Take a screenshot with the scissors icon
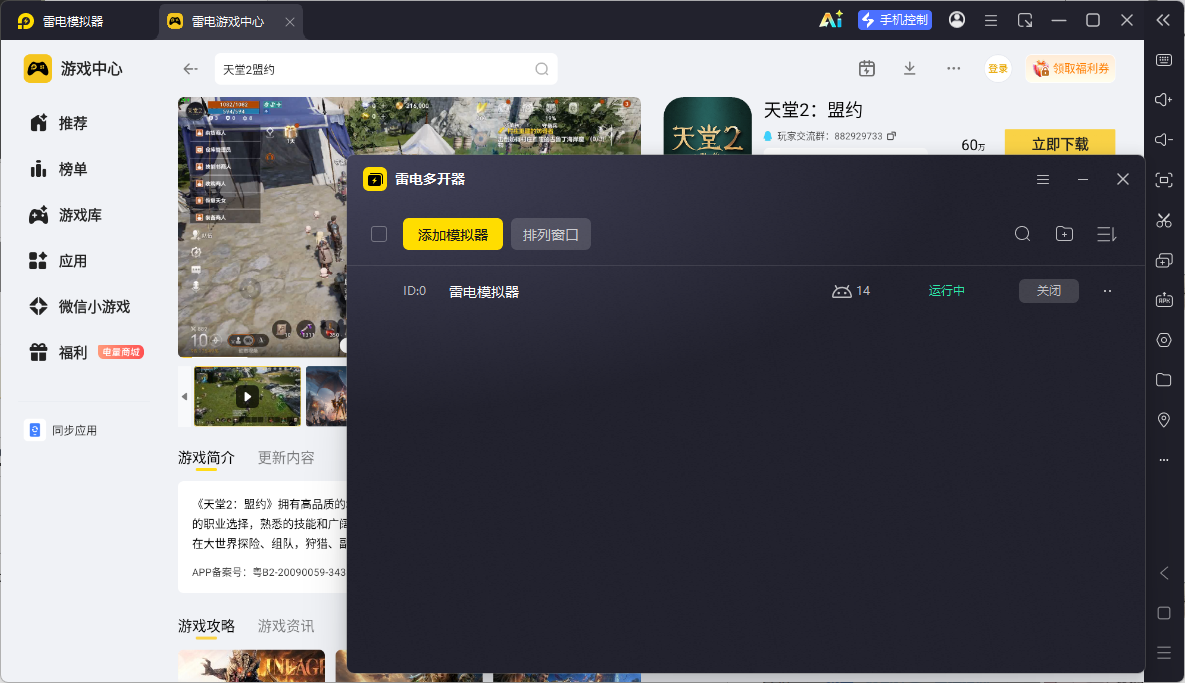Screen dimensions: 1185x683 click(x=1164, y=220)
